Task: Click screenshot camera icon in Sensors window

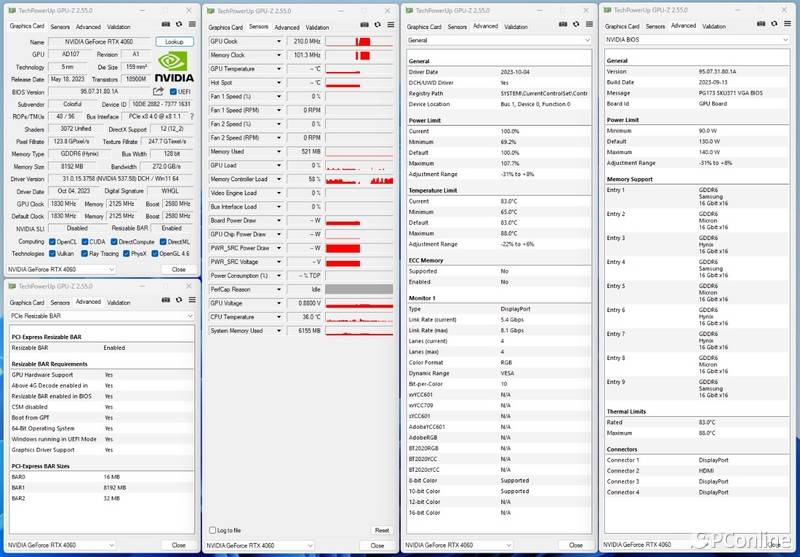Action: pos(364,24)
